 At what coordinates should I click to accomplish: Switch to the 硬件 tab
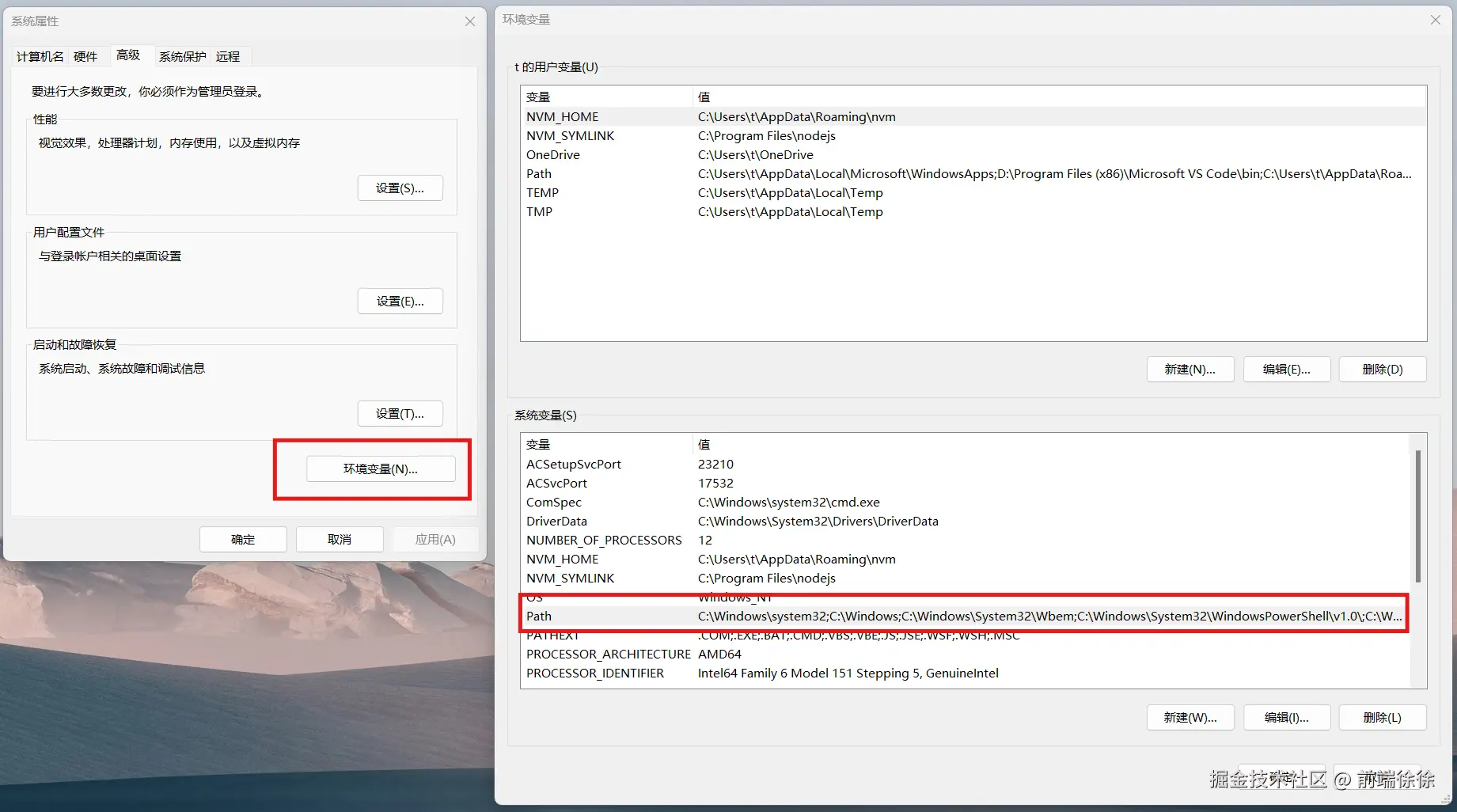(x=85, y=56)
